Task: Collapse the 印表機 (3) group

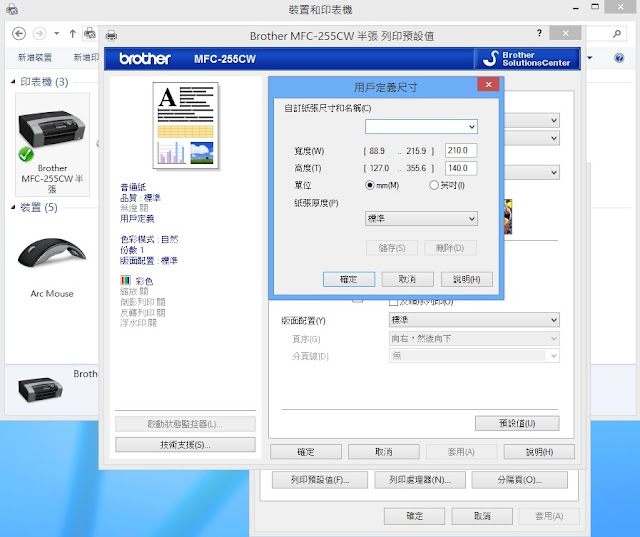Action: coord(13,82)
